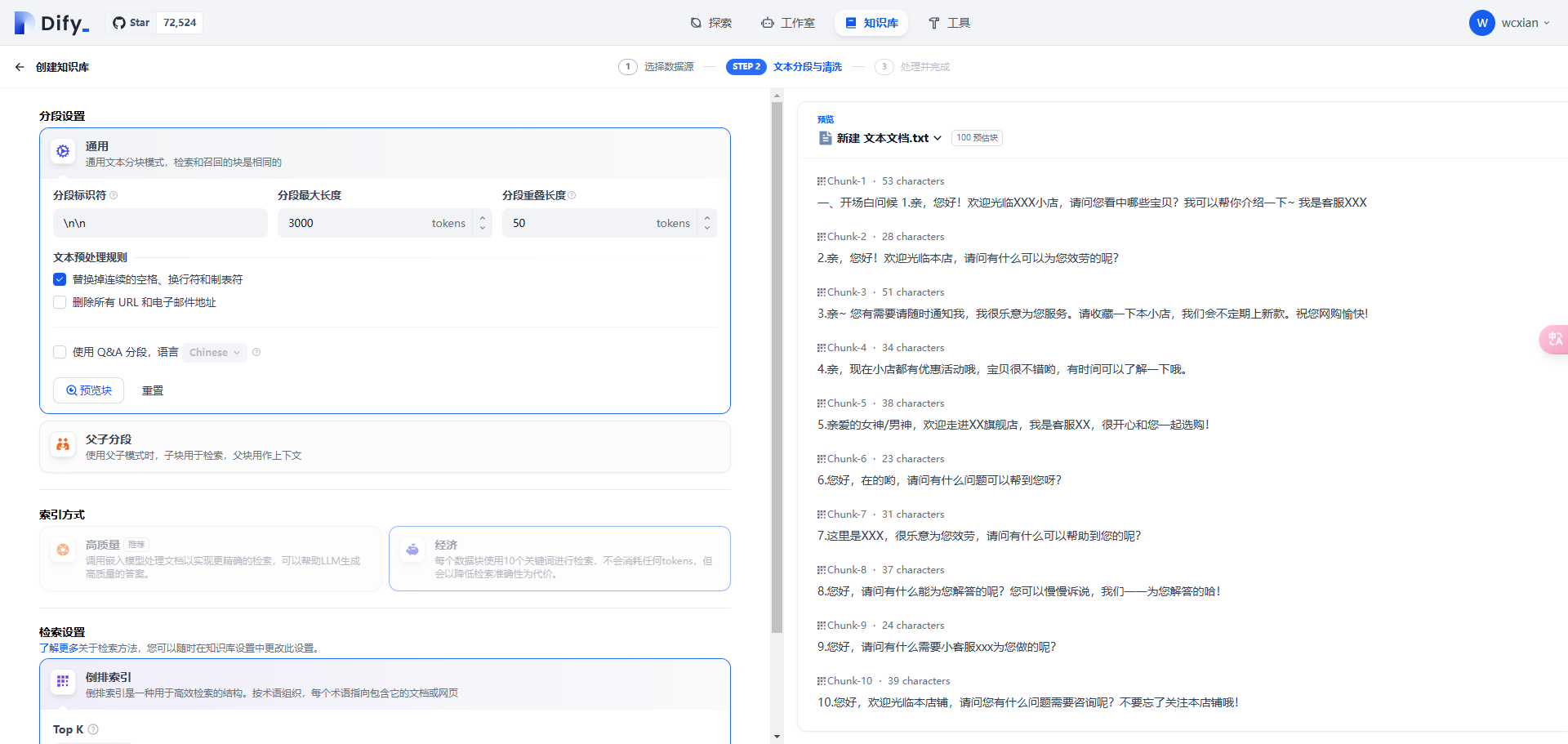Click the translate floating icon
Viewport: 1568px width, 744px height.
pos(1554,340)
